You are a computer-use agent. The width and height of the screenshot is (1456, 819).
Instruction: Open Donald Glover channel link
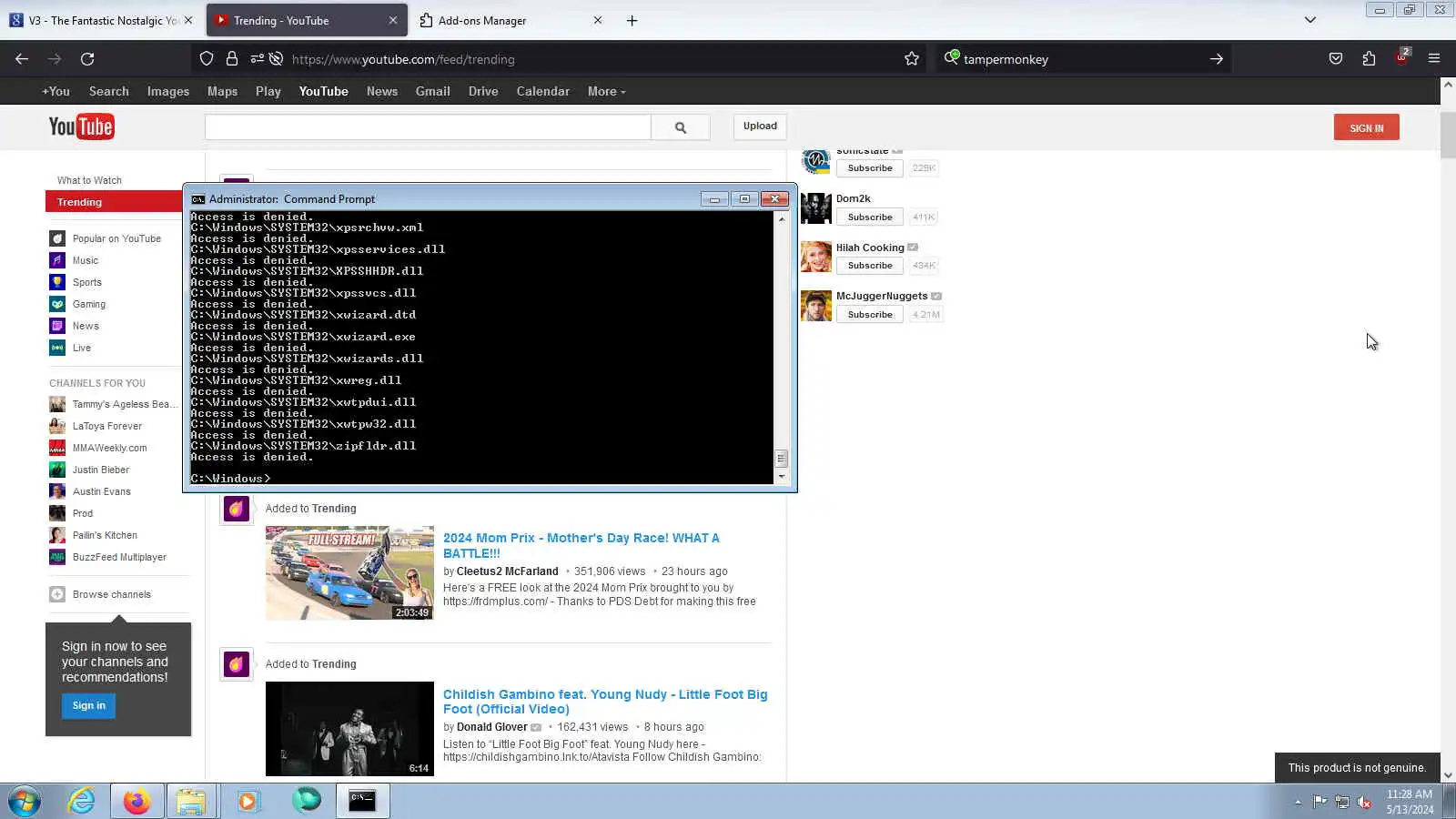(492, 727)
